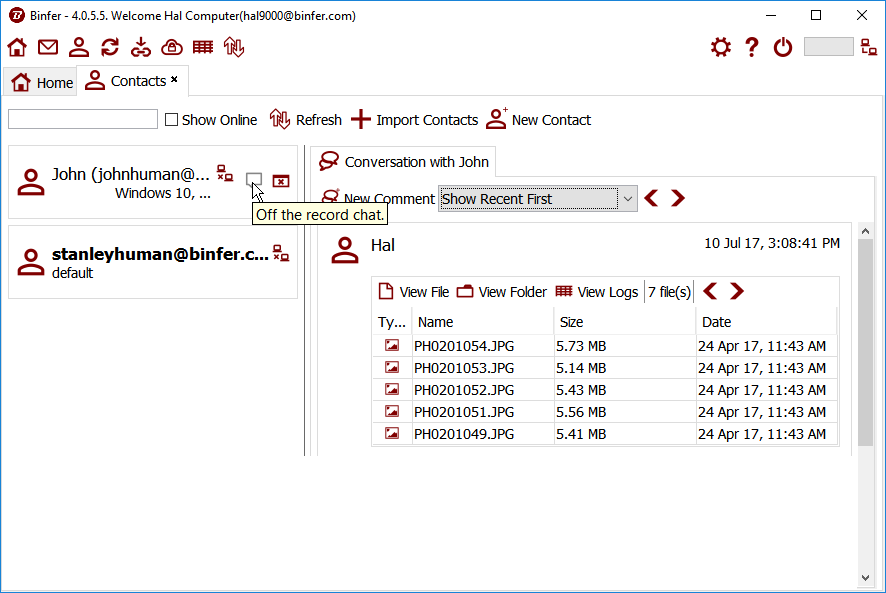Select Conversation with John tab
The image size is (886, 593).
(x=403, y=162)
